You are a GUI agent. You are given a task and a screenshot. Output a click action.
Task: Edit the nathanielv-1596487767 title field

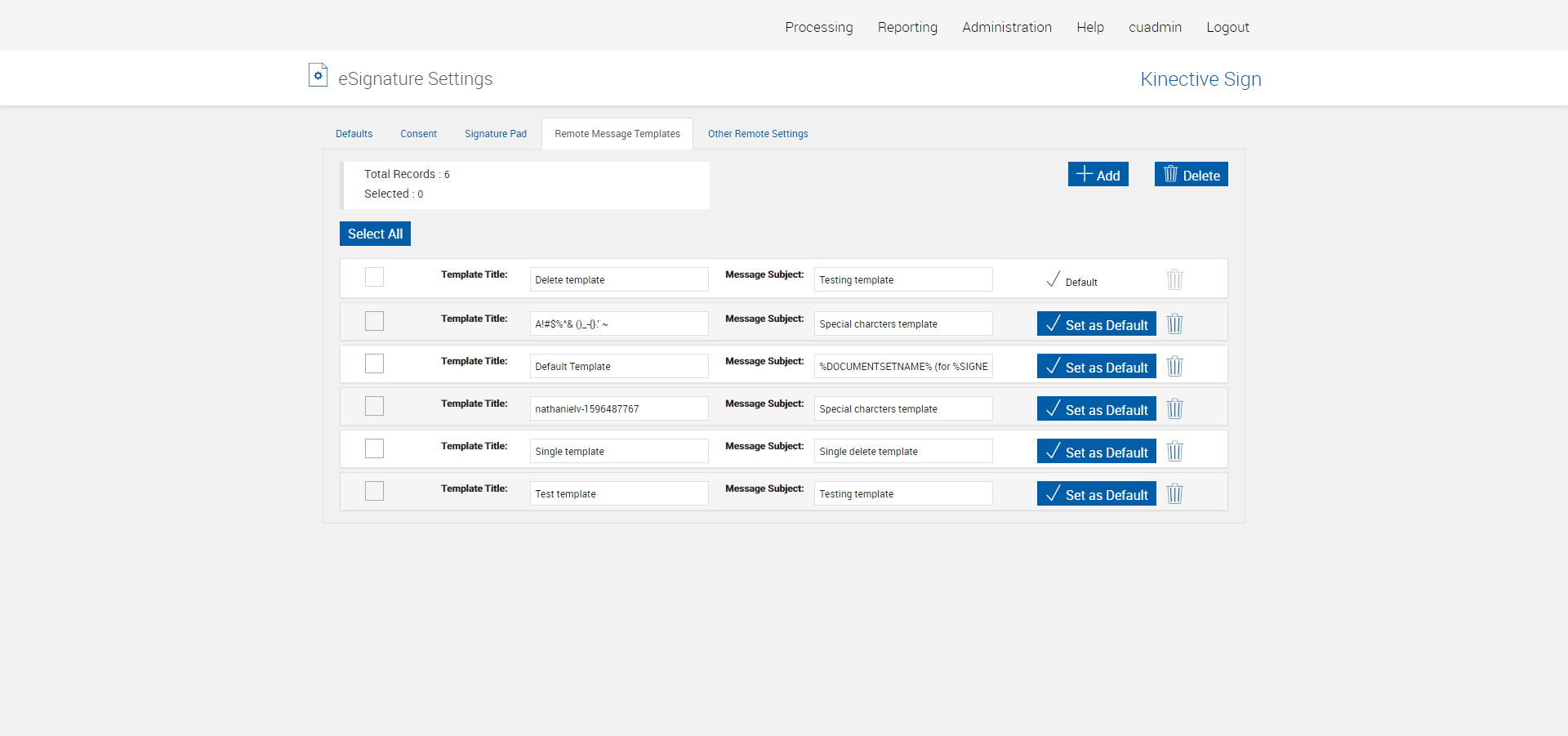click(618, 408)
